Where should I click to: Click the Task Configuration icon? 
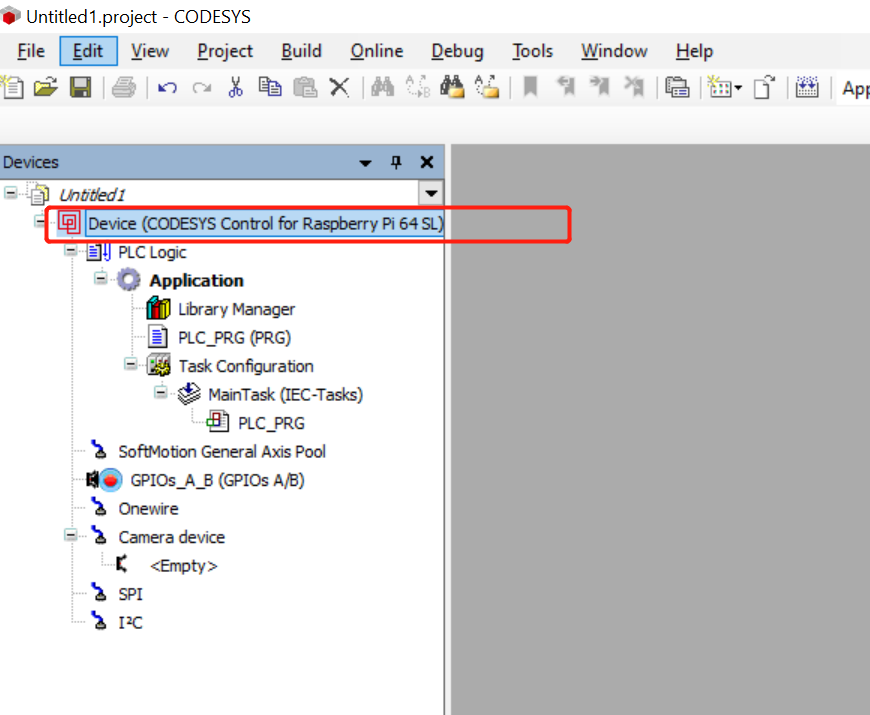point(159,365)
